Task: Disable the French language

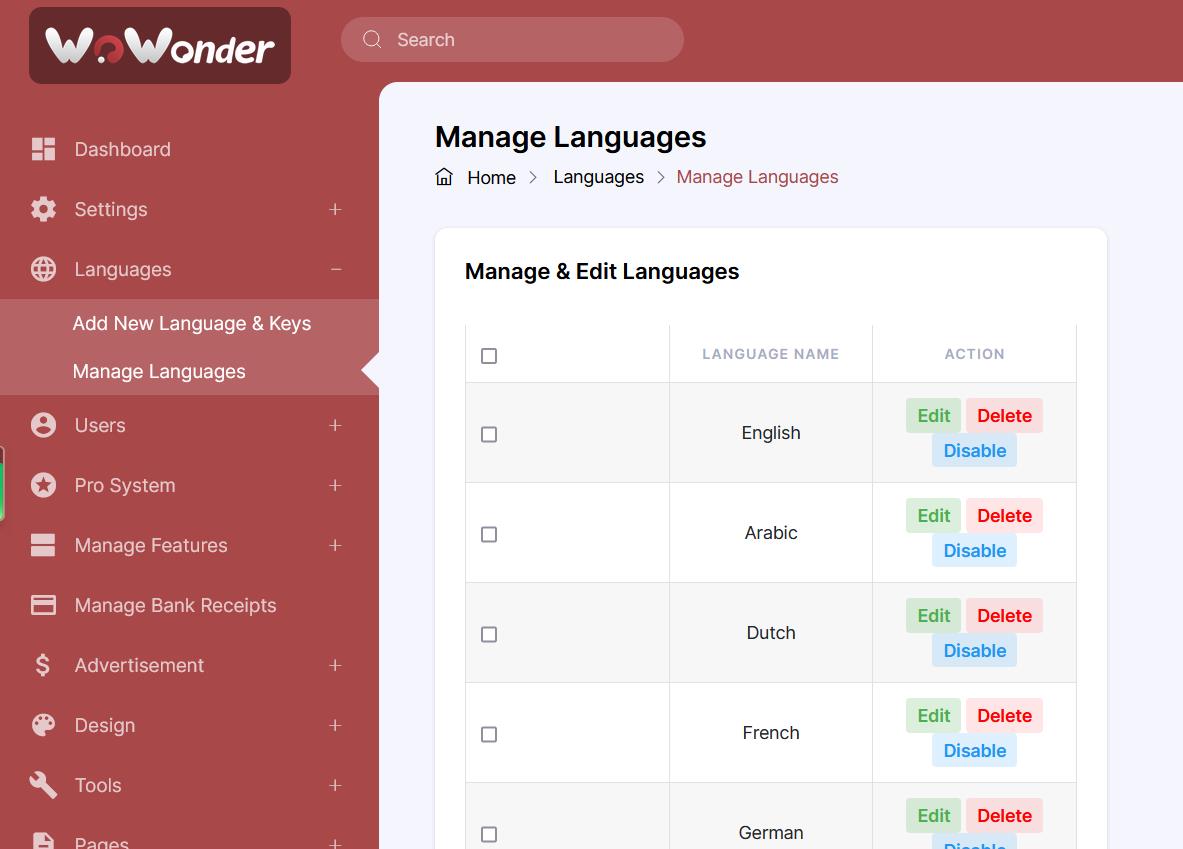Action: coord(974,751)
